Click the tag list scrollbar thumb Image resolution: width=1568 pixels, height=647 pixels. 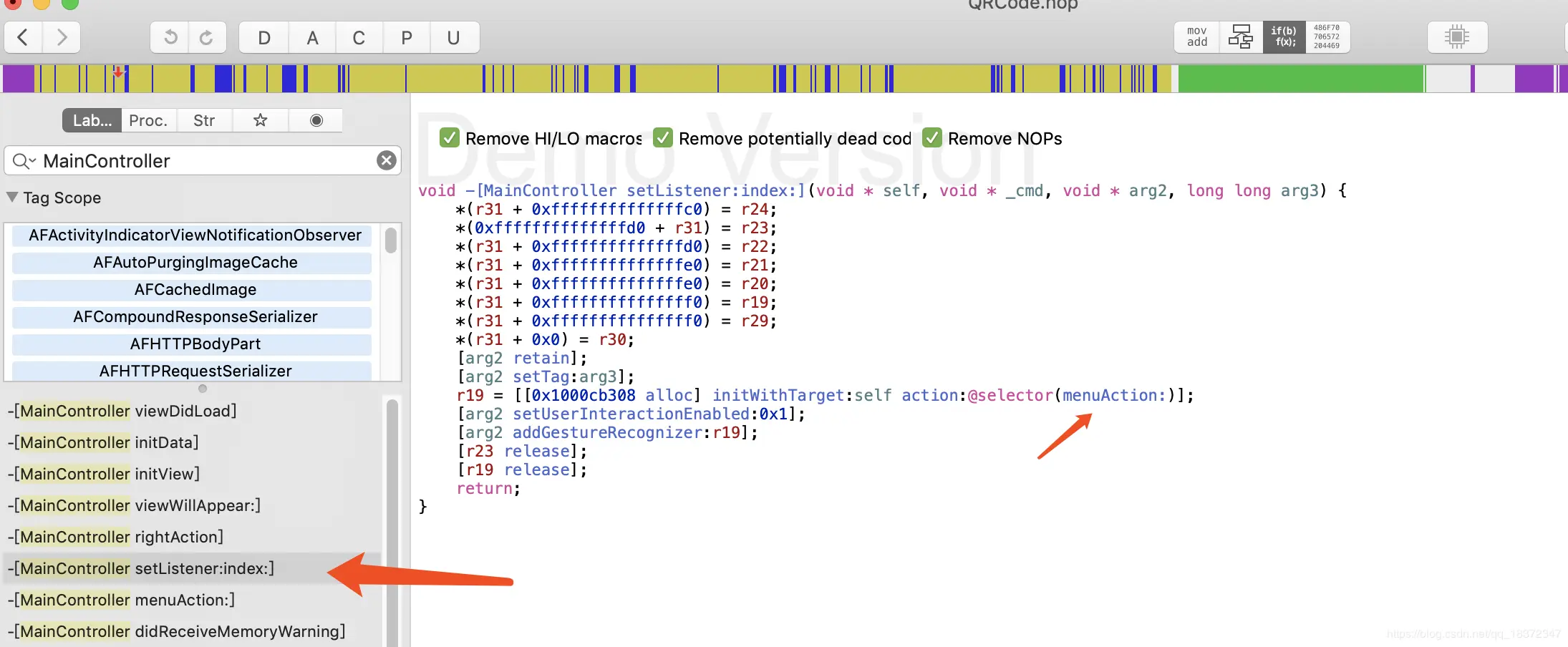click(390, 240)
